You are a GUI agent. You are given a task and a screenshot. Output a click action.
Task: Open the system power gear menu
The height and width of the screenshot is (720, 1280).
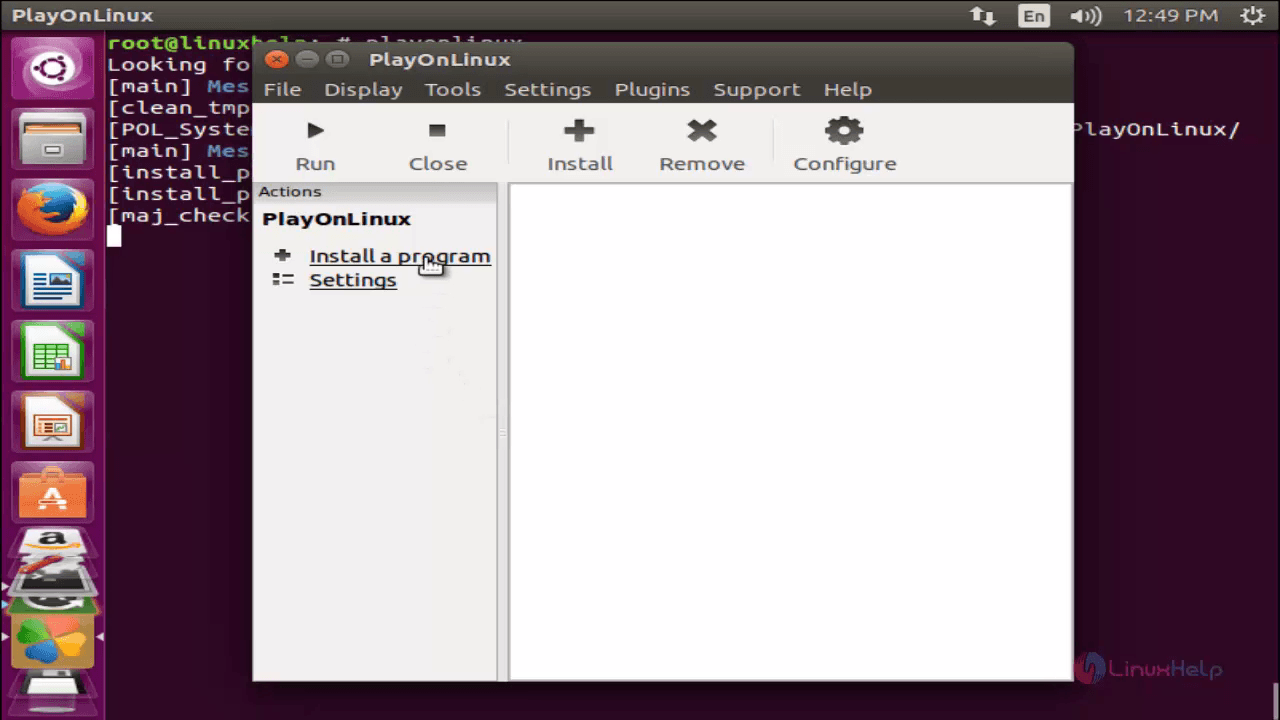coord(1251,15)
